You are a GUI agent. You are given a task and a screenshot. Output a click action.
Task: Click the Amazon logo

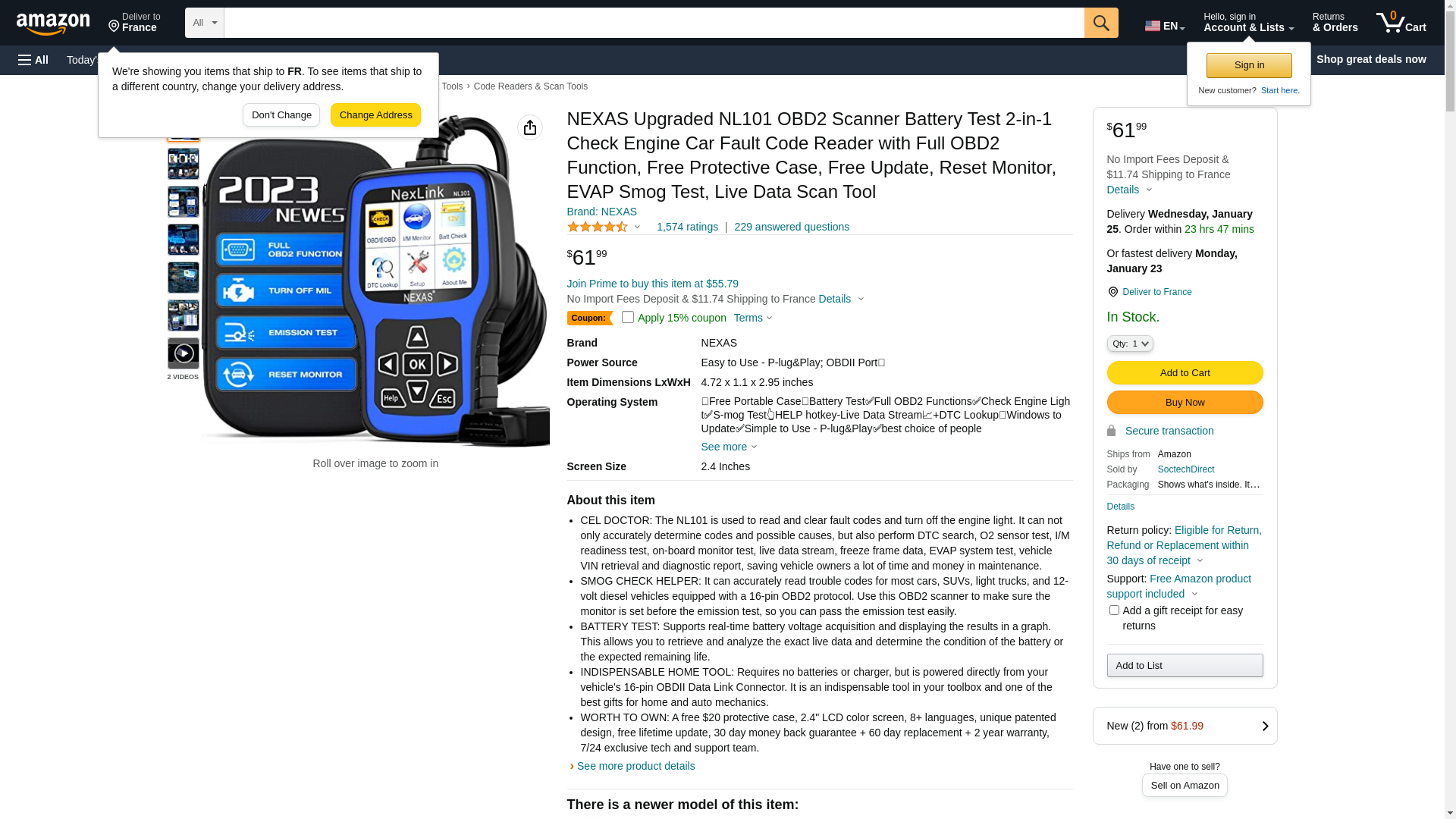pos(53,24)
